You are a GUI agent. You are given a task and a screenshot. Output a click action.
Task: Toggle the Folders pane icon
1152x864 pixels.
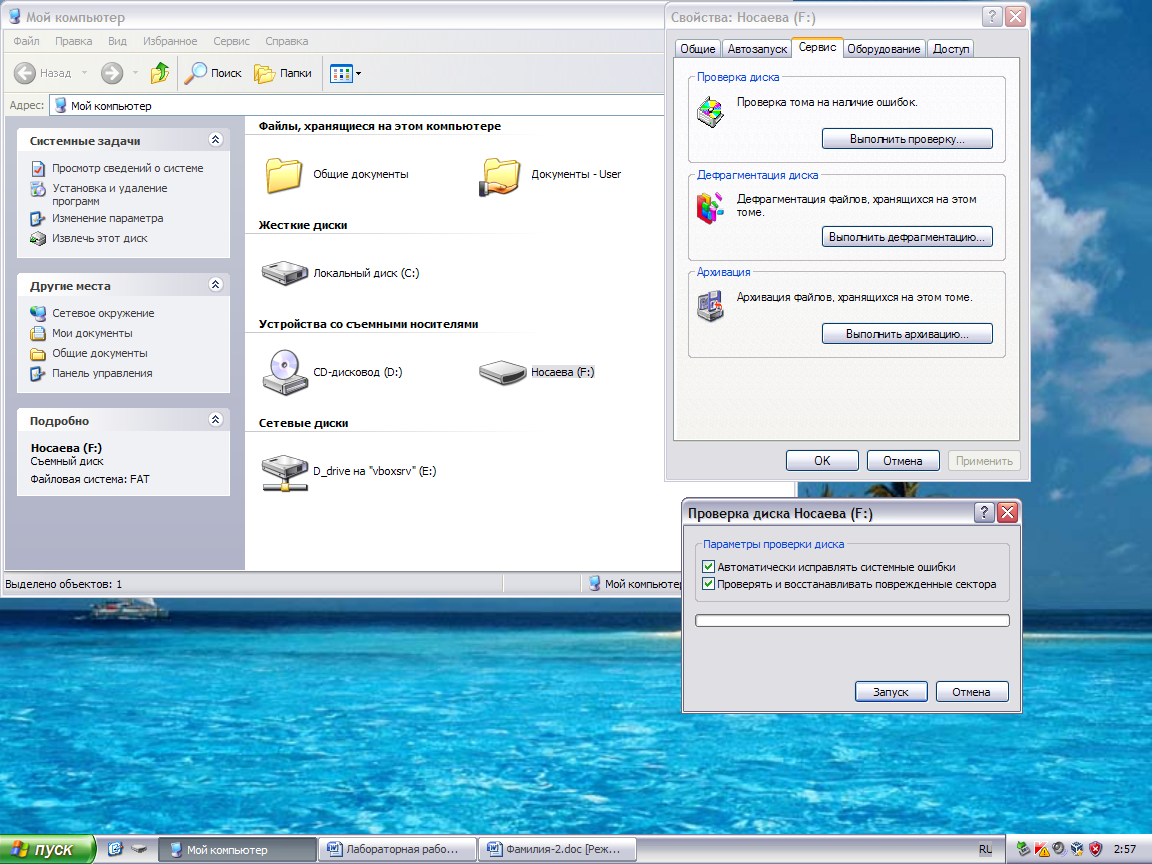pos(264,73)
